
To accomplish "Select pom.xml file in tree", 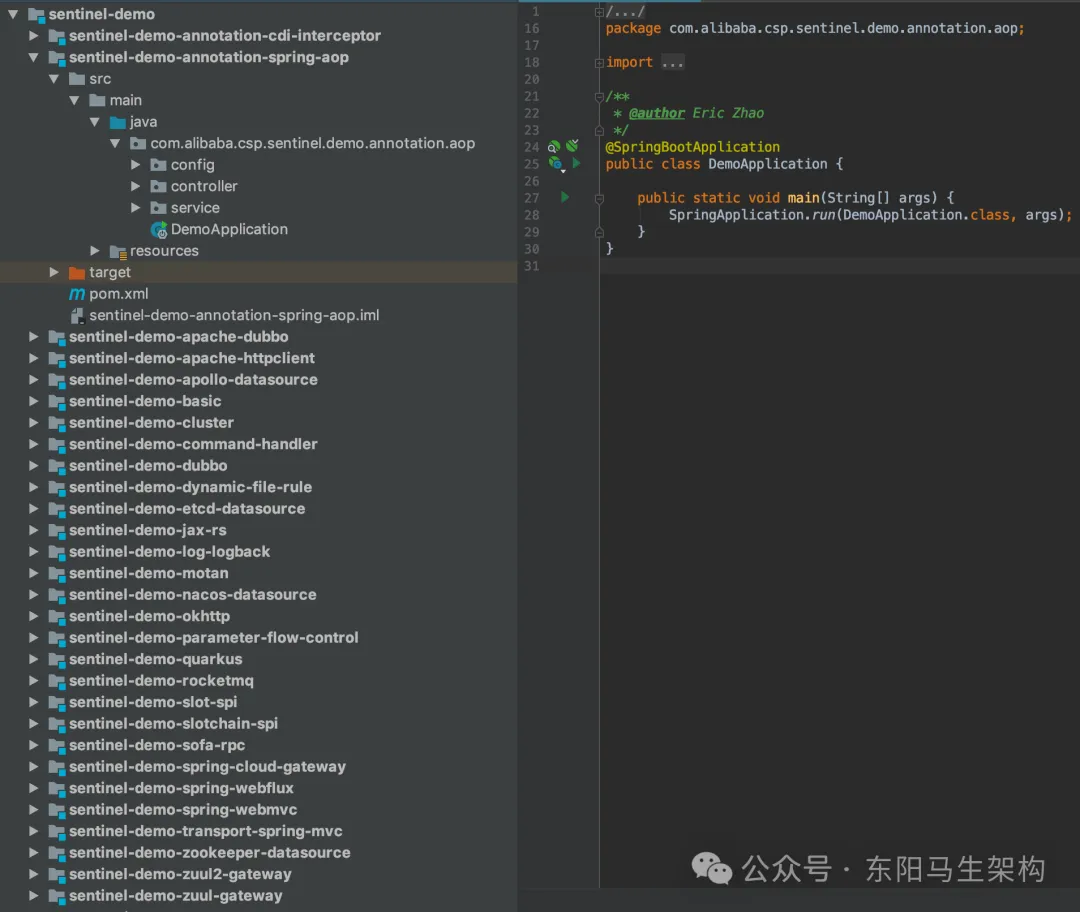I will [118, 294].
